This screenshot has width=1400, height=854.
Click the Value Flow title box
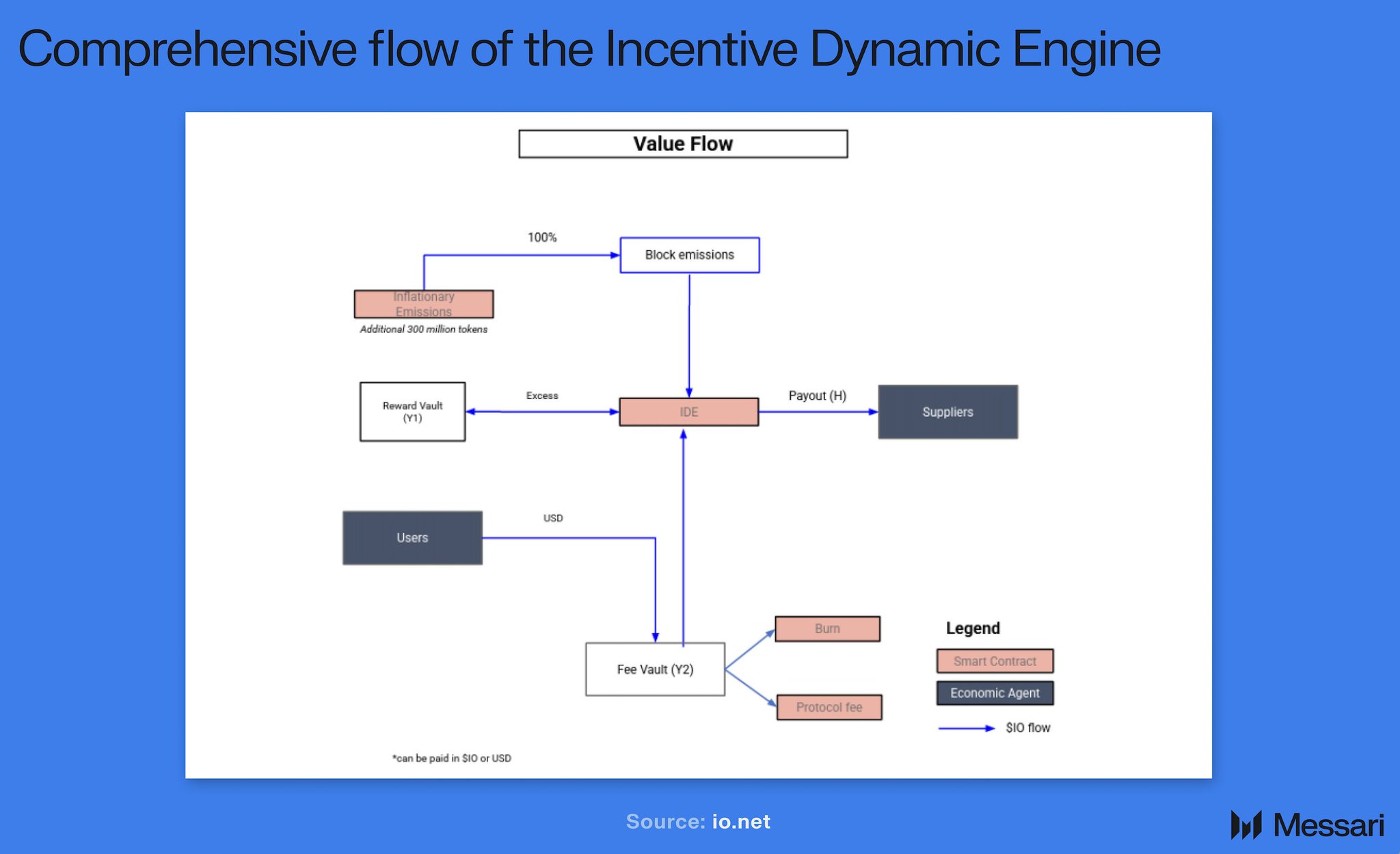point(683,144)
